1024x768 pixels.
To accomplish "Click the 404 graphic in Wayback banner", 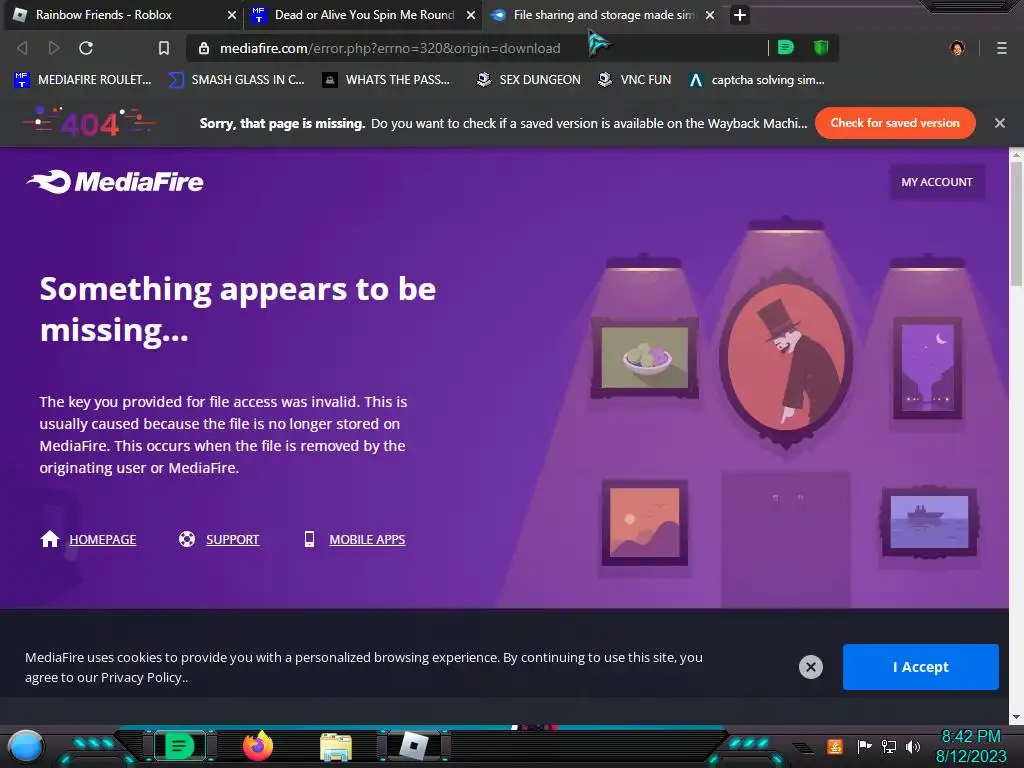I will (x=90, y=123).
